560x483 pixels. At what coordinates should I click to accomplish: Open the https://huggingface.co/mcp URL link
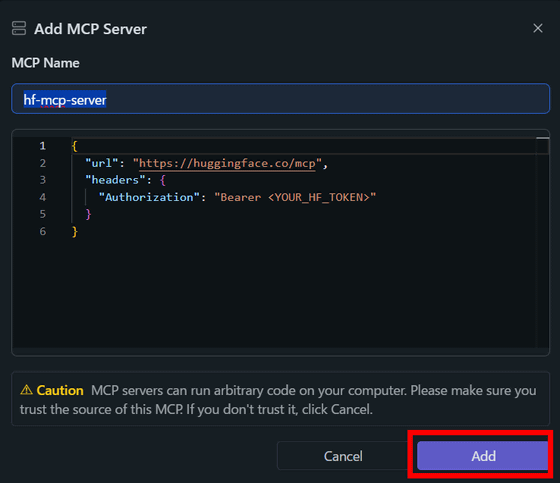(227, 163)
